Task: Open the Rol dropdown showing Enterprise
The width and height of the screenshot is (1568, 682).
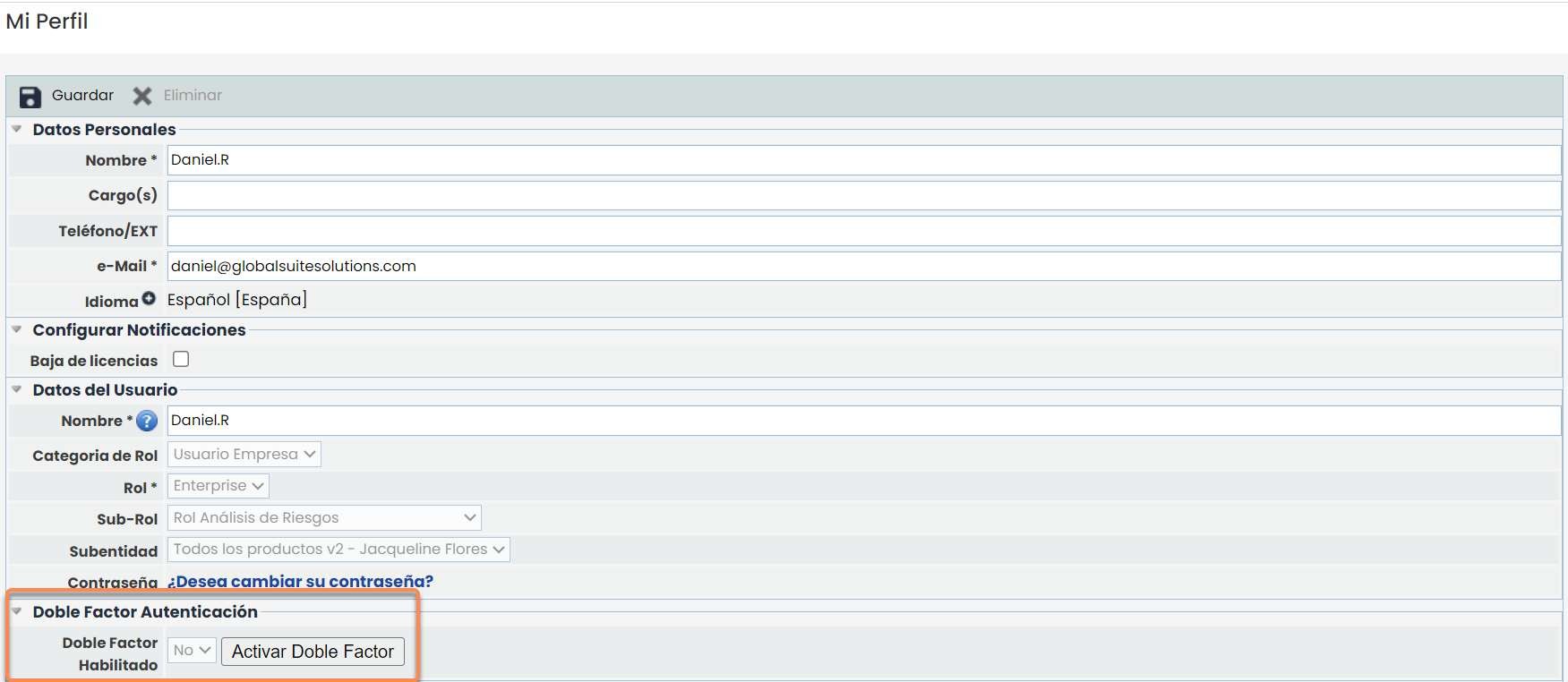Action: (x=218, y=486)
